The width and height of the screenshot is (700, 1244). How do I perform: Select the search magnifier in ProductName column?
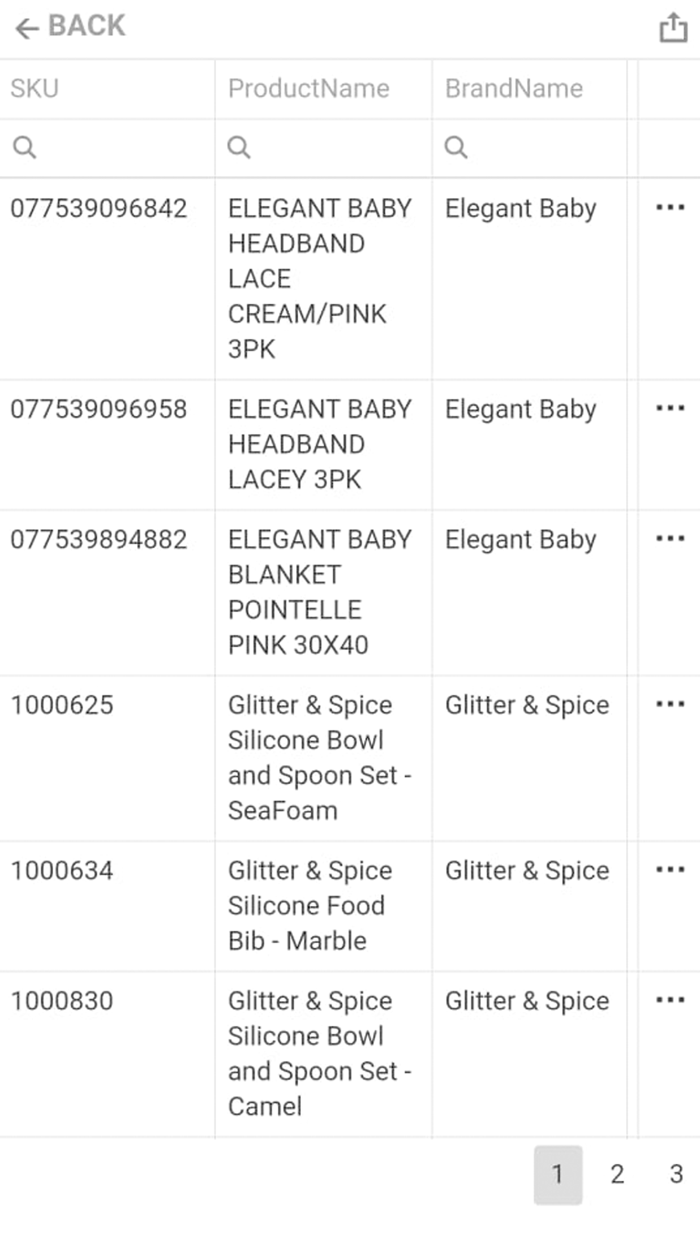[x=239, y=146]
